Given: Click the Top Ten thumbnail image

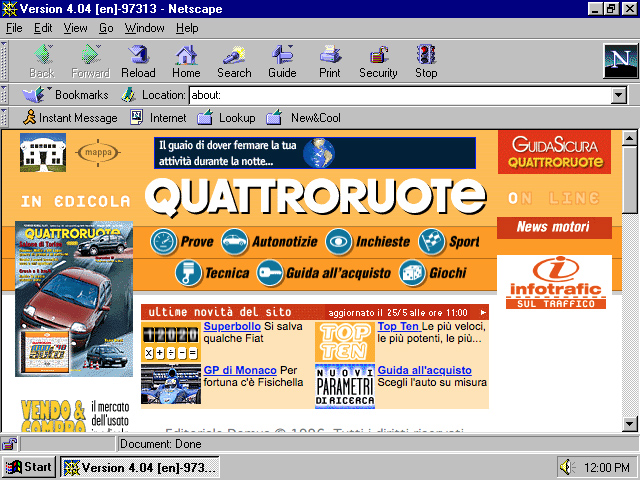Looking at the screenshot, I should point(344,342).
